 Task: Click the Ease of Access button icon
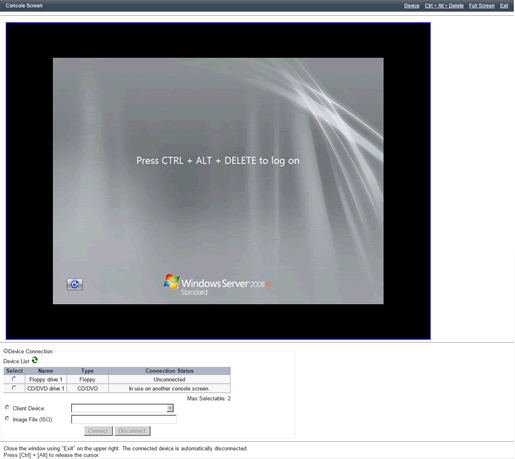[75, 284]
